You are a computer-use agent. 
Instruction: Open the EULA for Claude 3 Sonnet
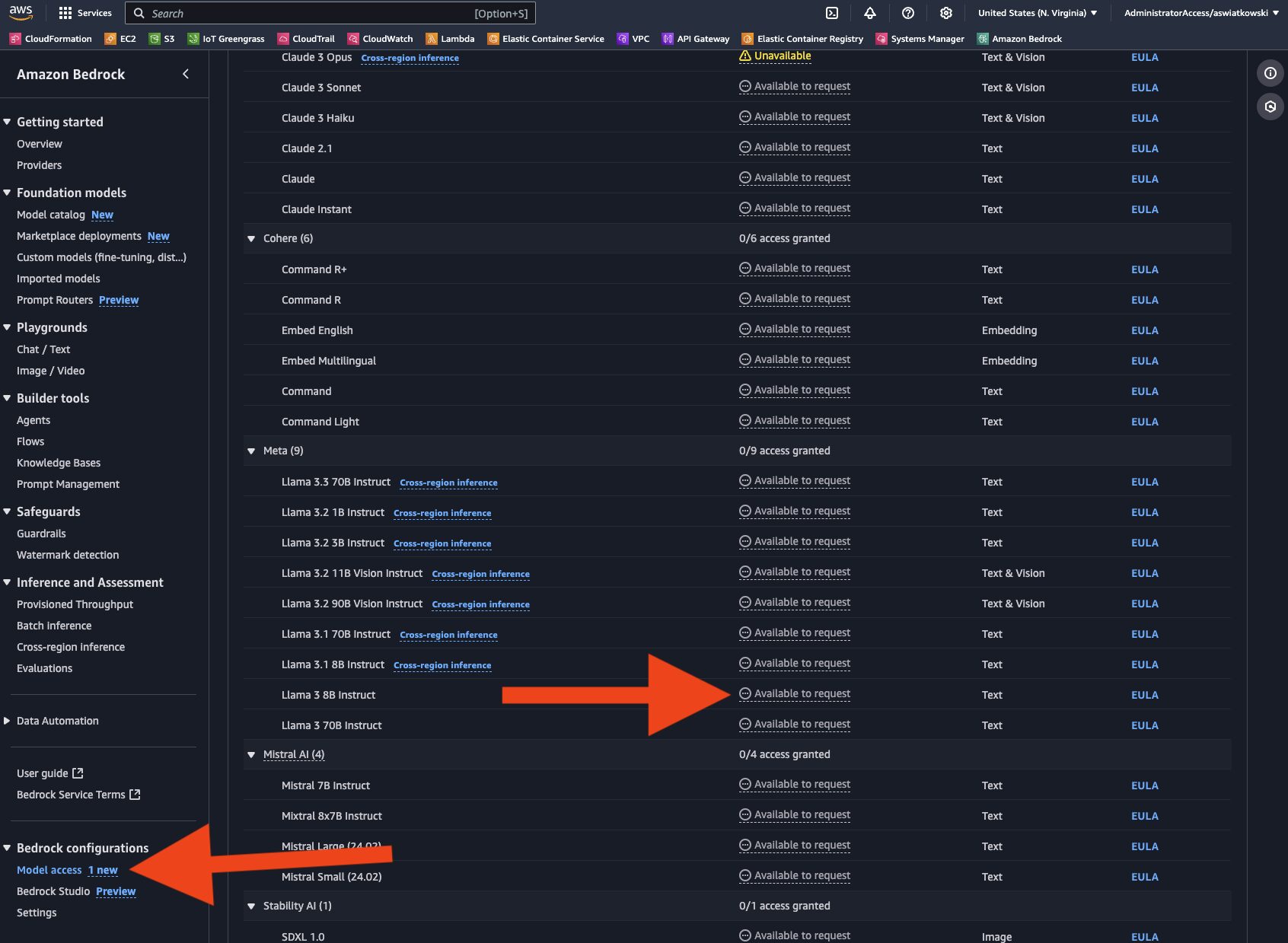(x=1145, y=88)
